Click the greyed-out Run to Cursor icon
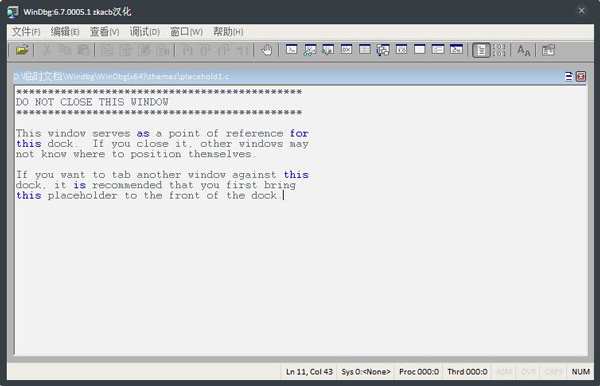 point(243,50)
